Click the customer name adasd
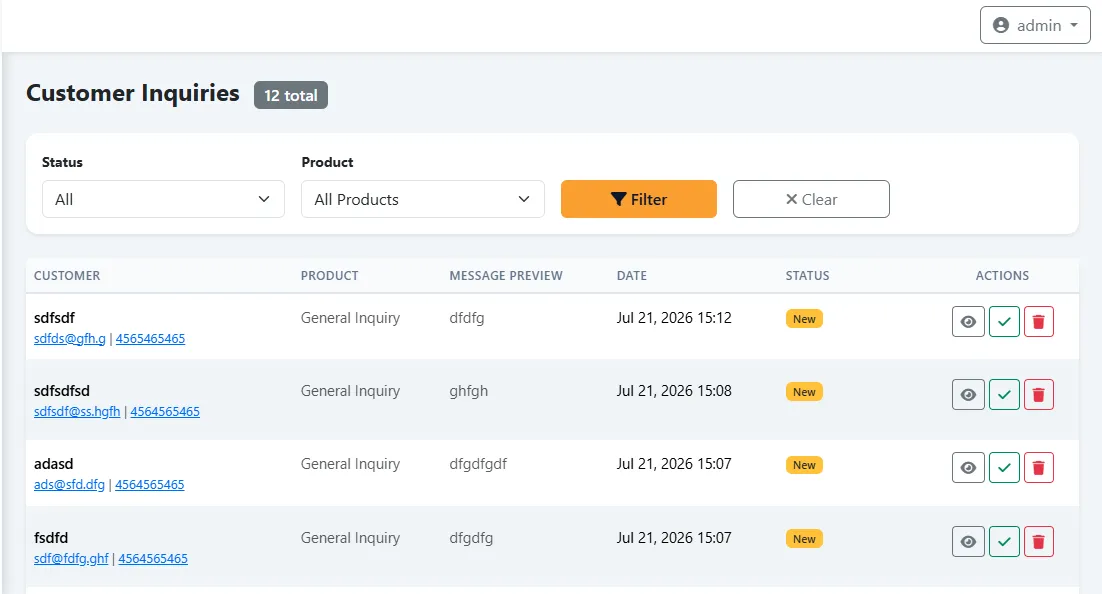1102x594 pixels. click(53, 464)
